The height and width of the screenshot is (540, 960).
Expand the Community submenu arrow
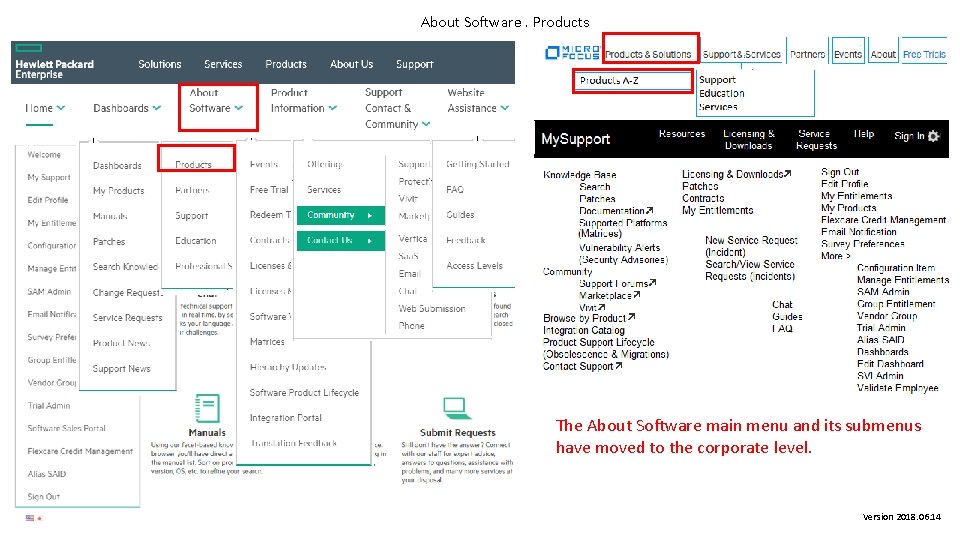[x=370, y=216]
